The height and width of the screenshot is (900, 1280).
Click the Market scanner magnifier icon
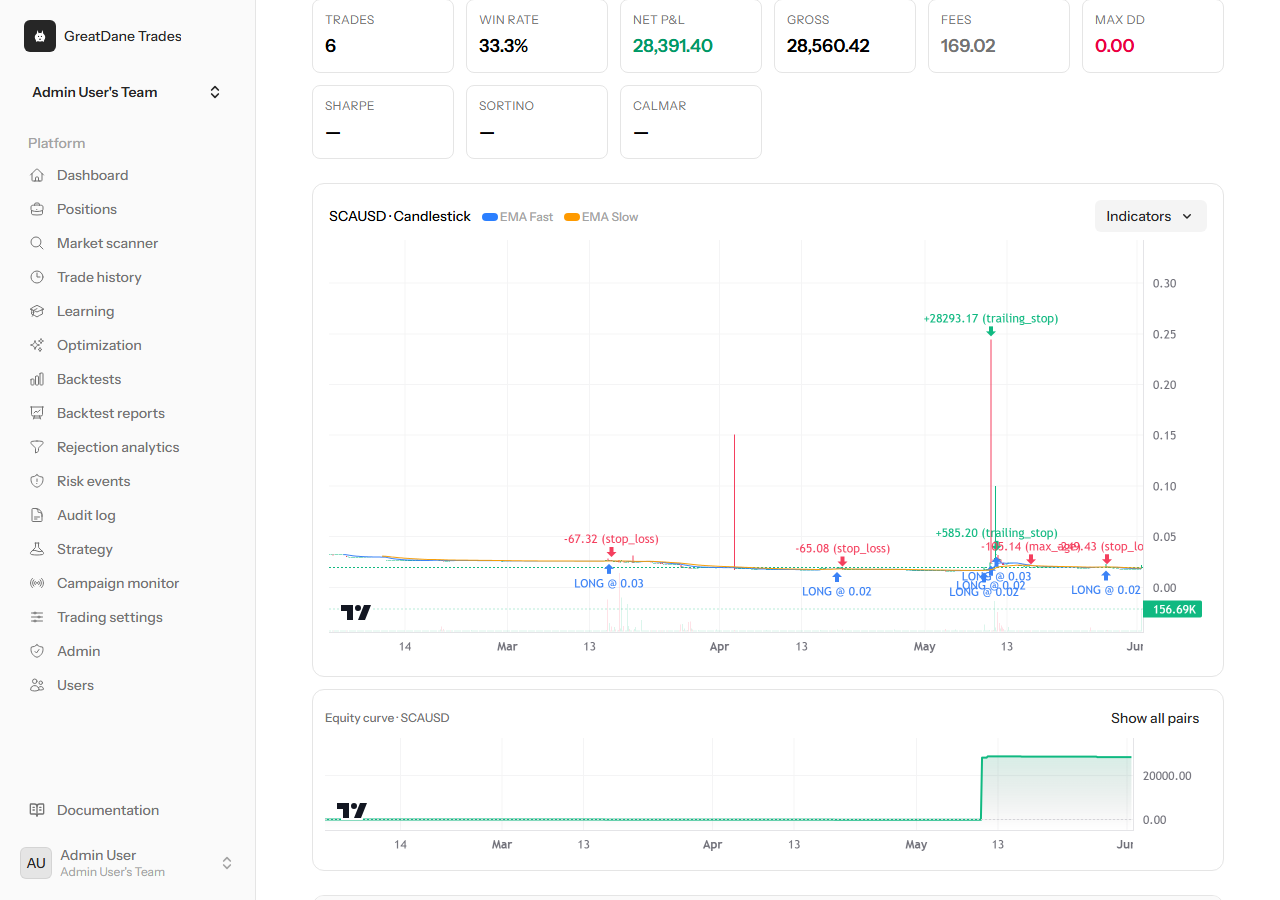tap(37, 243)
